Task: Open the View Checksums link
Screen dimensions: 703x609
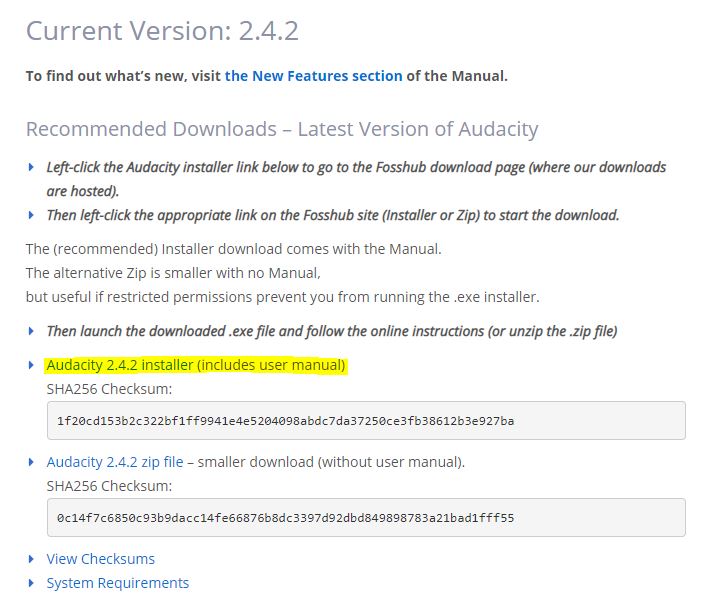Action: 100,559
